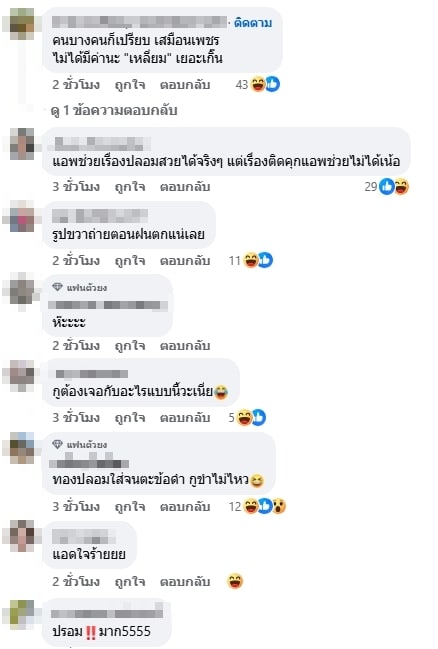The image size is (438, 649).
Task: Open the reaction emojis beside count 5
Action: 251,417
